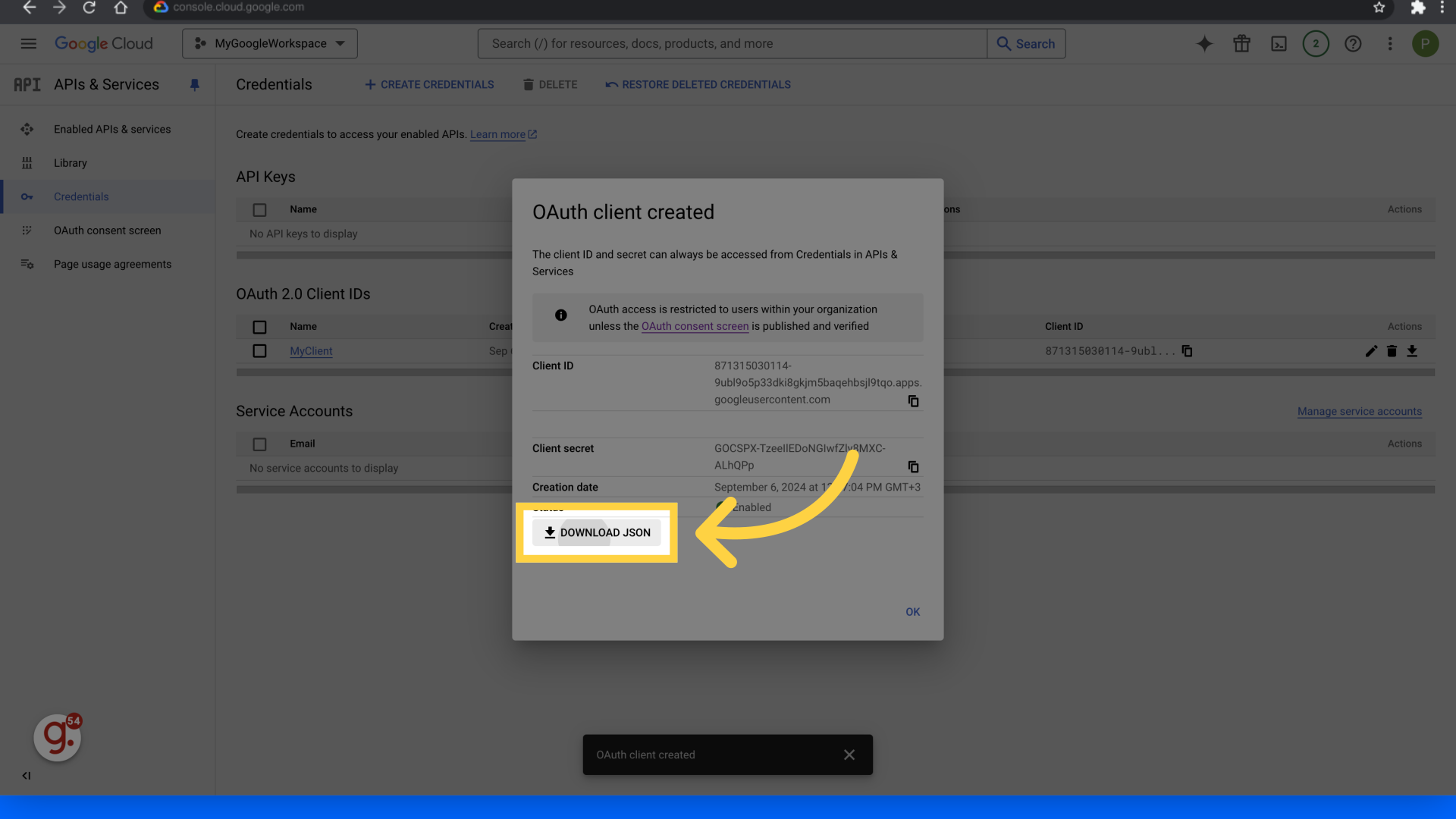Activate Cloud Shell terminal icon
The height and width of the screenshot is (819, 1456).
(1279, 44)
